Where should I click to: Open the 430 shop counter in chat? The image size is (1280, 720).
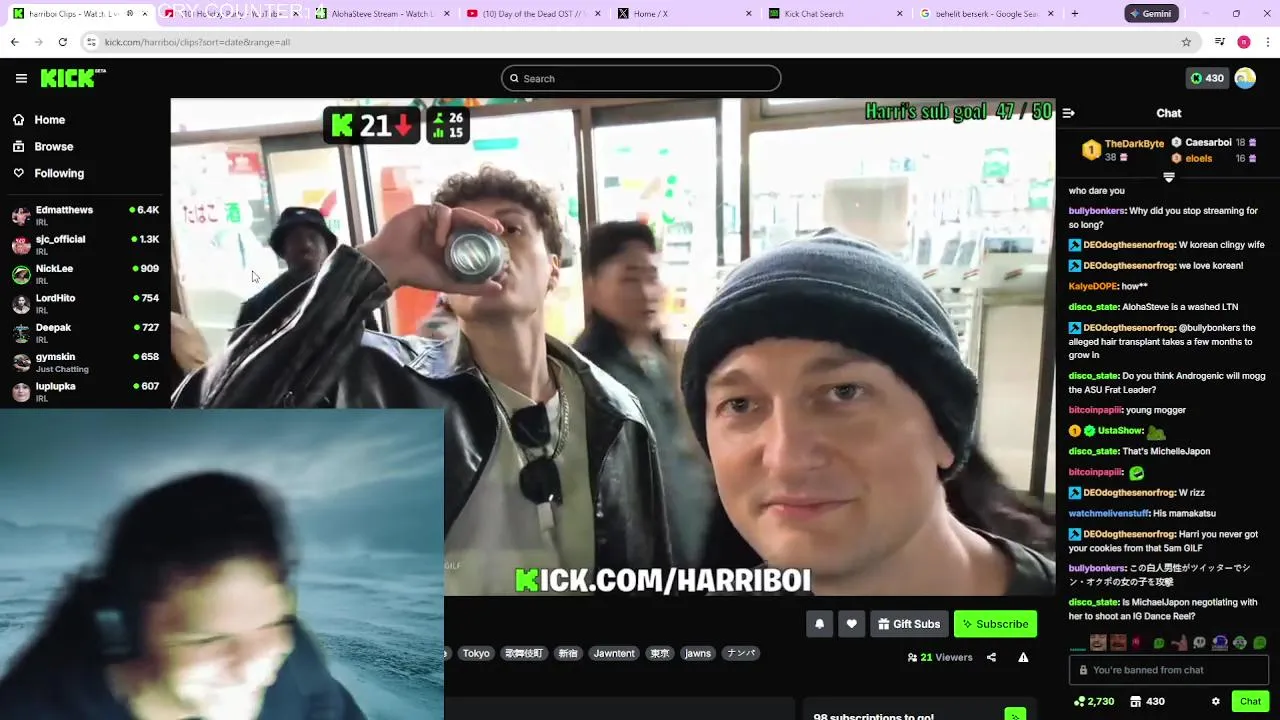tap(1147, 701)
